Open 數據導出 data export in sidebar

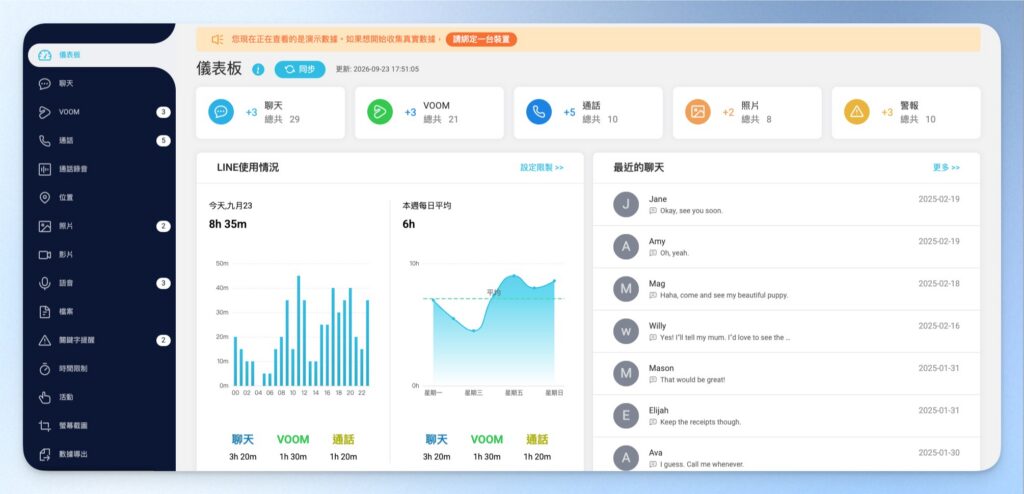99,453
